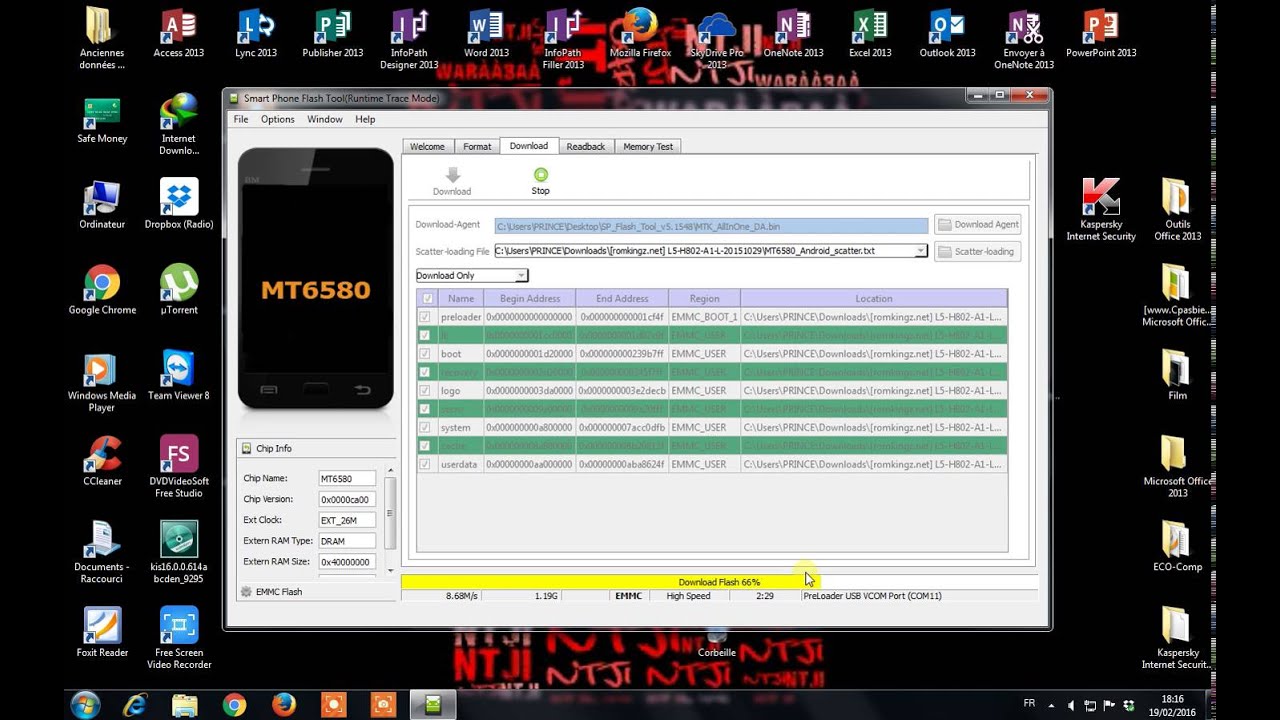Open µTorrent desktop shortcut
Screen dimensions: 1280x720
point(179,291)
